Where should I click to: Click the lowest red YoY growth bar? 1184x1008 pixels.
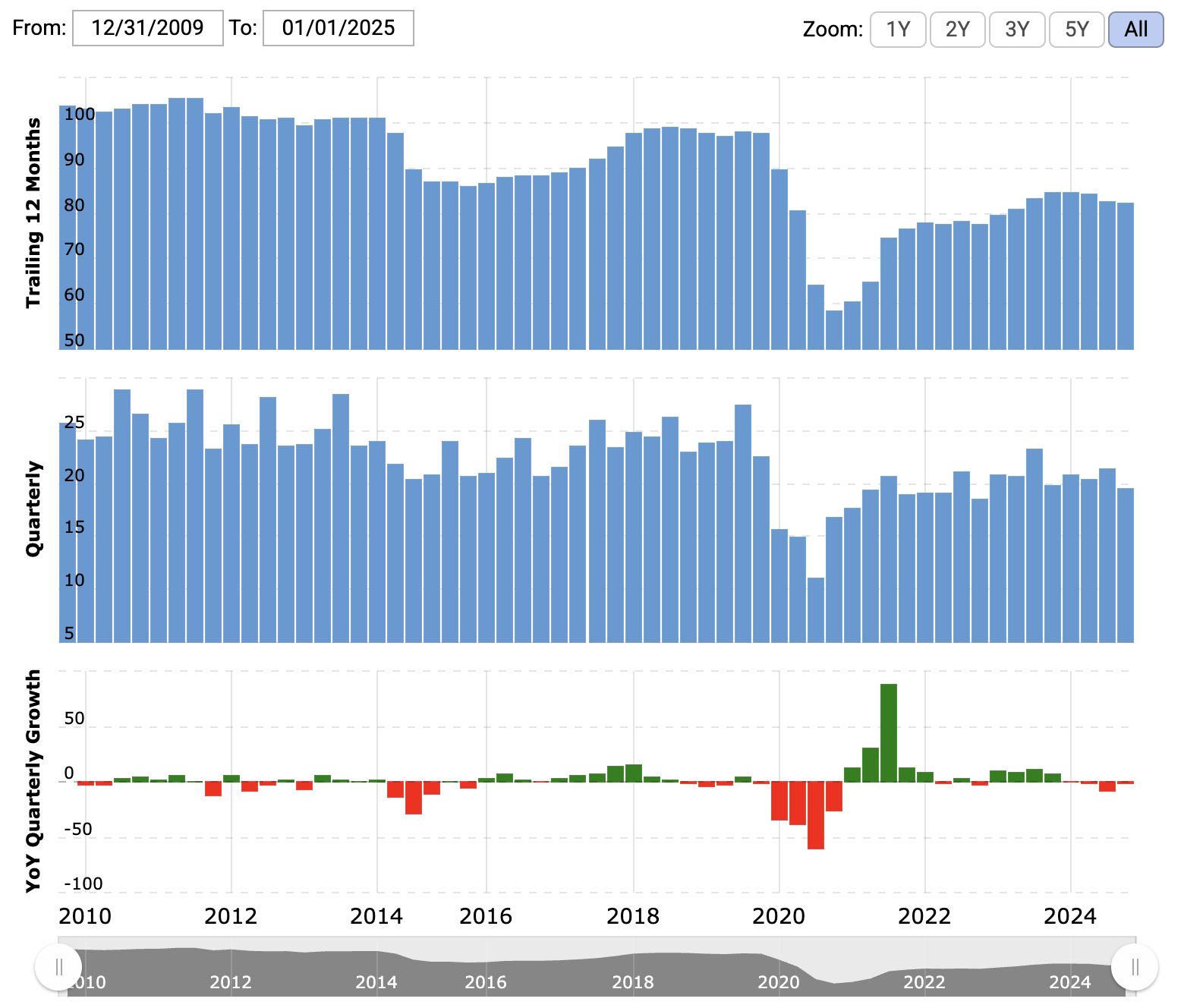click(x=816, y=816)
